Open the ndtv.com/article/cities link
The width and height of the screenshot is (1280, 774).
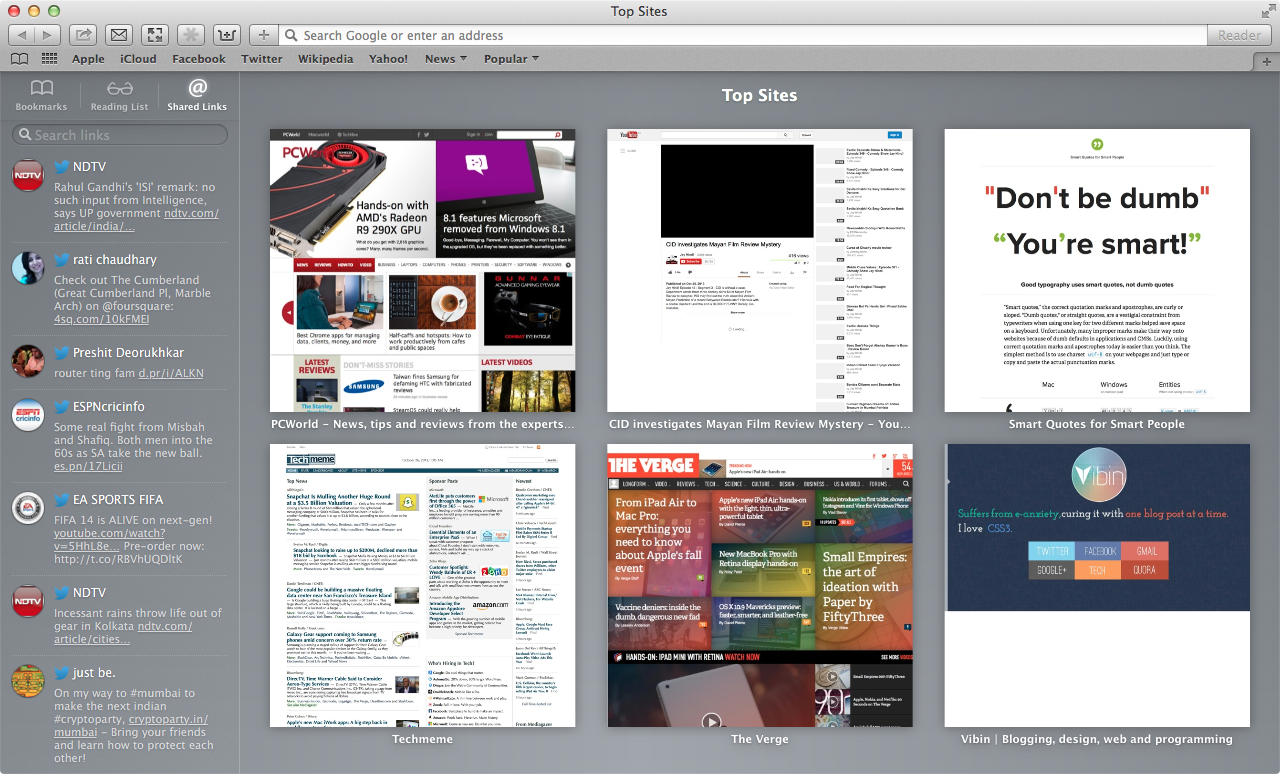click(123, 632)
